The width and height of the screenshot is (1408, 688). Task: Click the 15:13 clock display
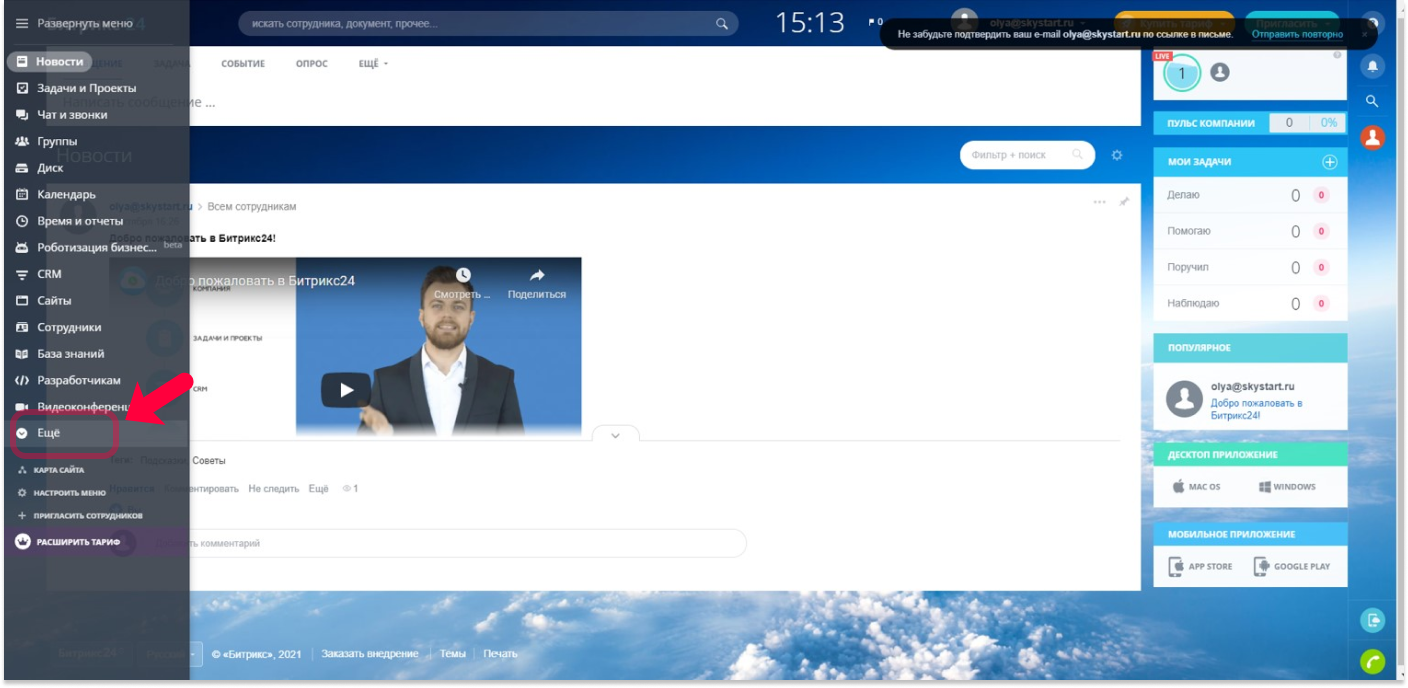[x=810, y=23]
